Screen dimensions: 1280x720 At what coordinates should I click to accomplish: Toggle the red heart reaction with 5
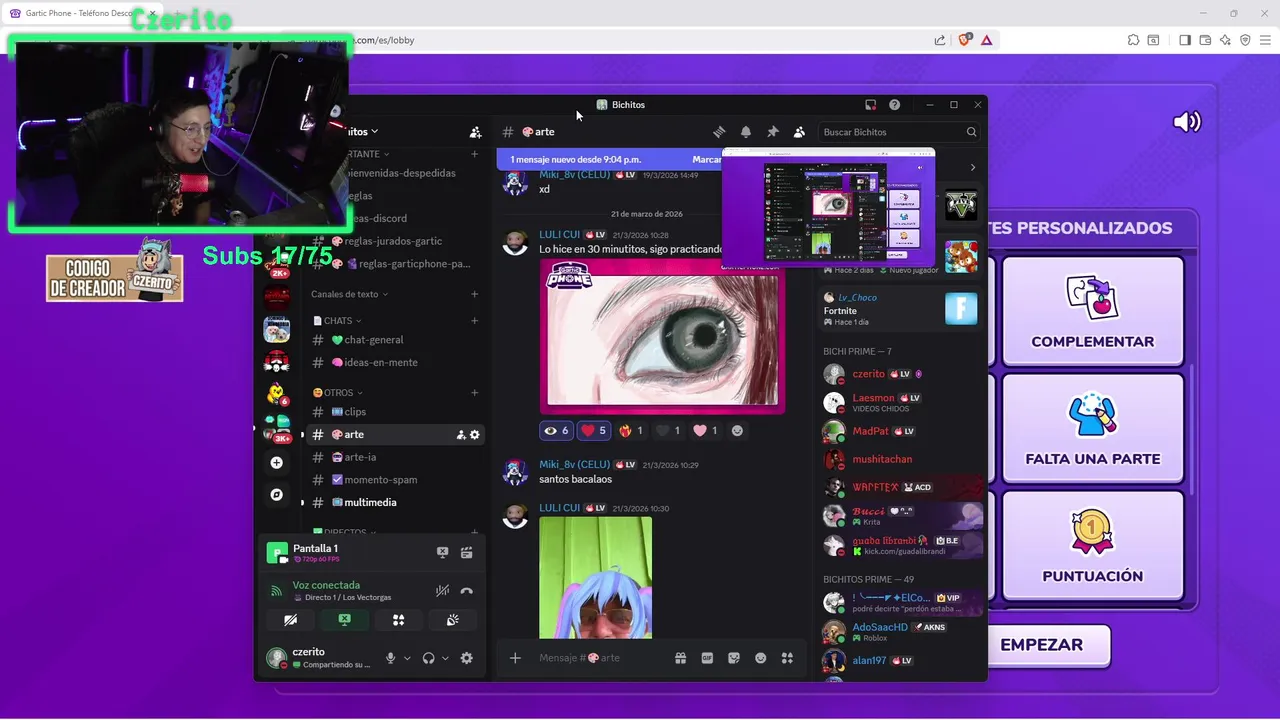point(594,431)
